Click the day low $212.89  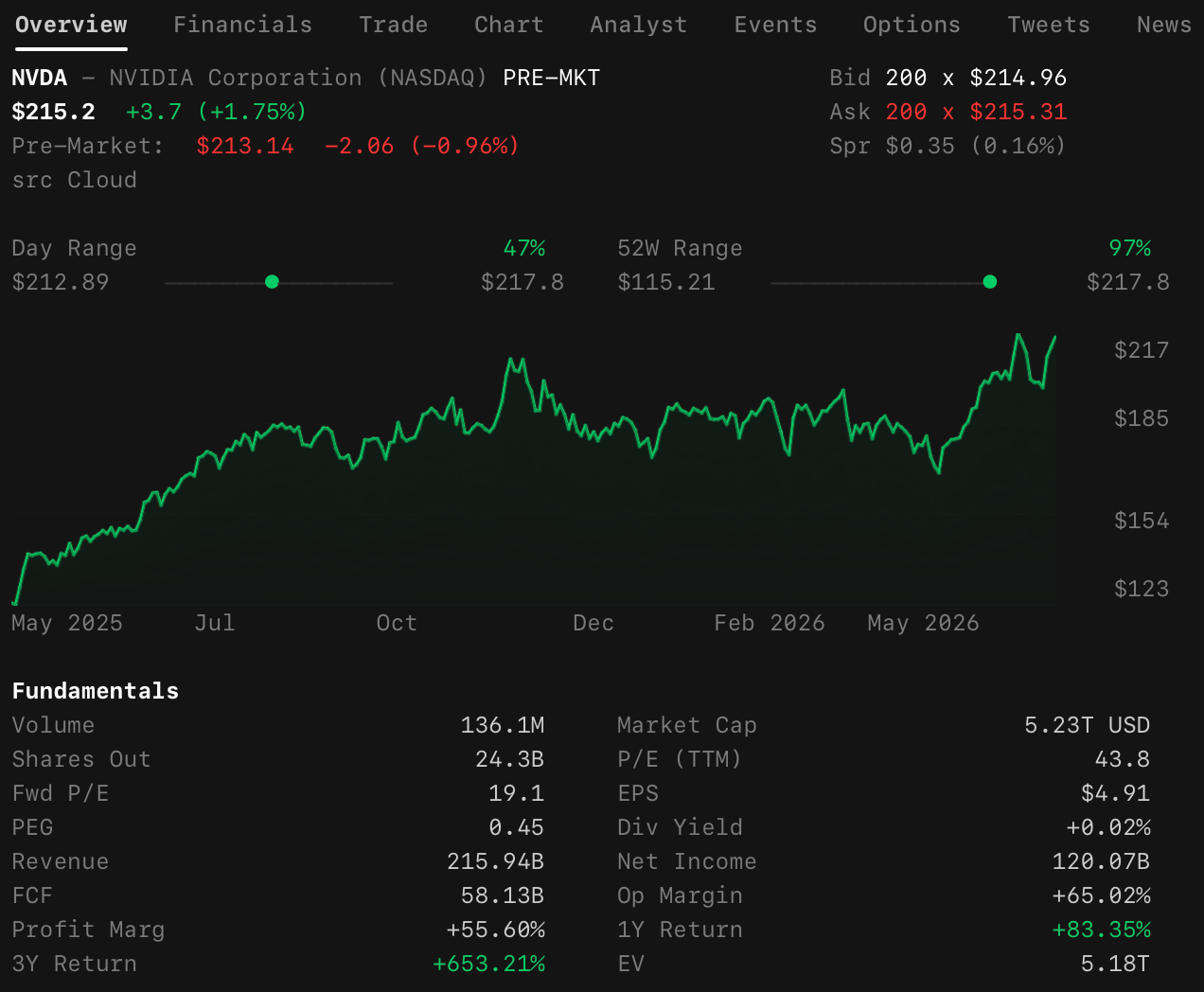pyautogui.click(x=61, y=282)
